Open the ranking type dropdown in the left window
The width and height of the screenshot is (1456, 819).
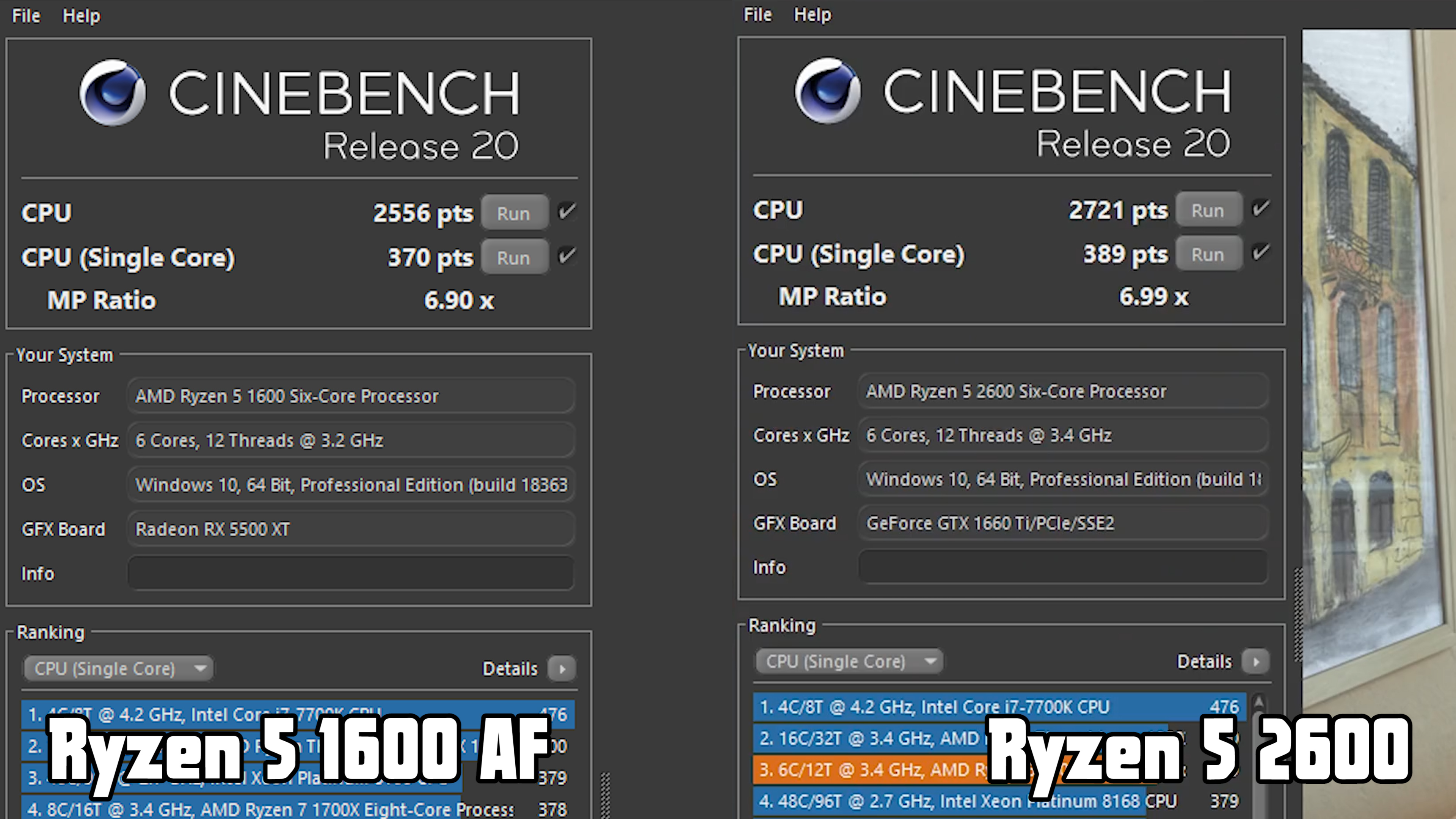(x=119, y=668)
